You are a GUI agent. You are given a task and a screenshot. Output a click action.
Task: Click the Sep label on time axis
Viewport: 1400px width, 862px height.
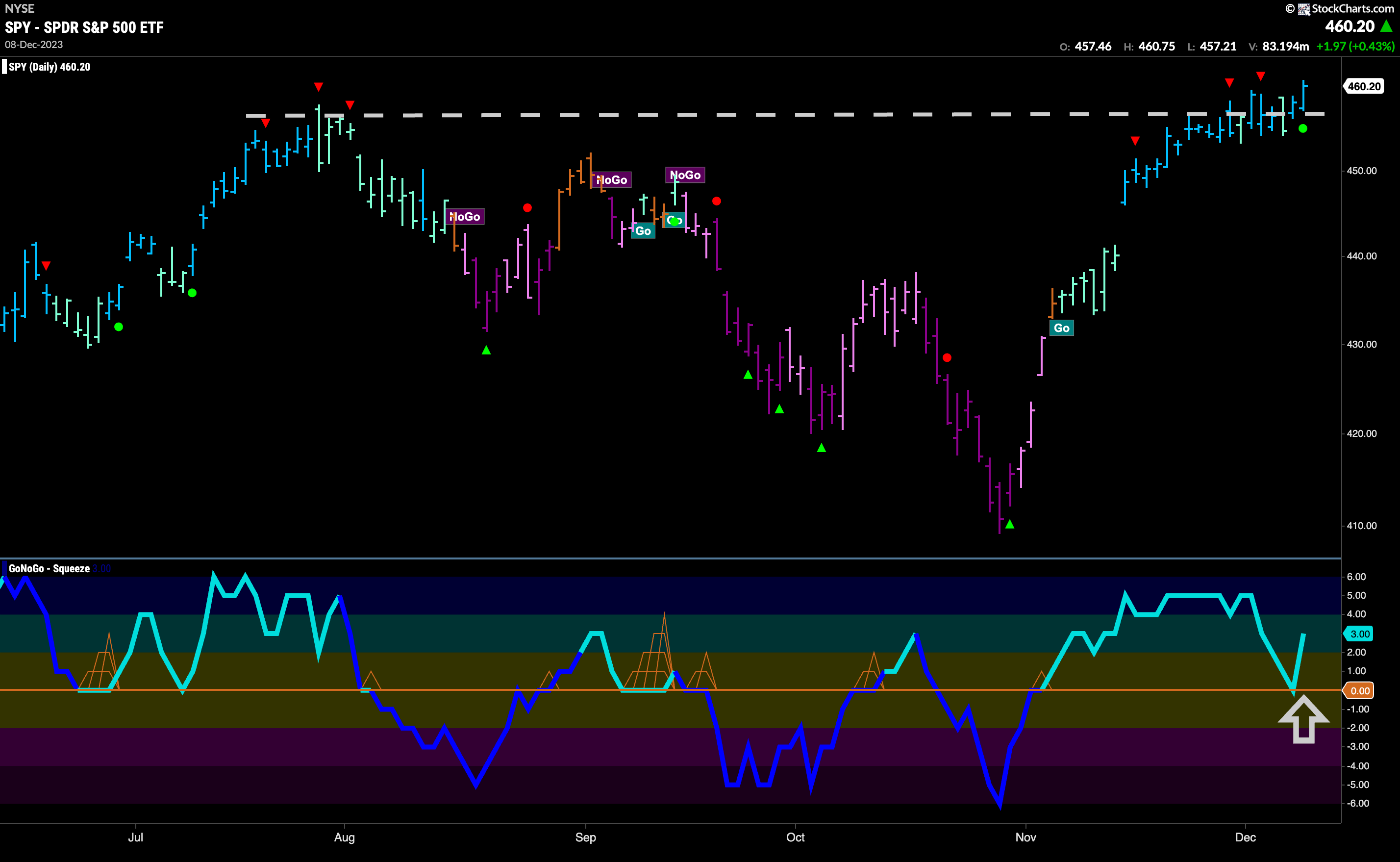click(x=586, y=837)
